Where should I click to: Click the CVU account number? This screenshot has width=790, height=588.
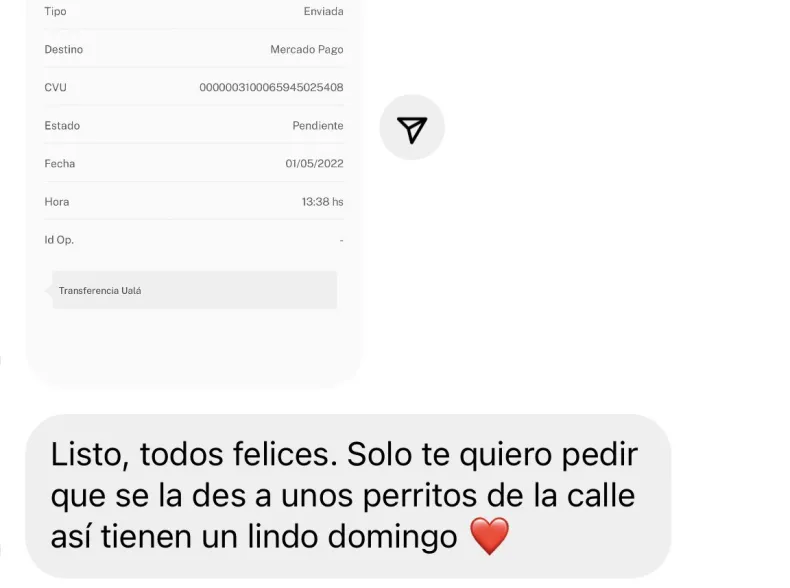pyautogui.click(x=271, y=88)
